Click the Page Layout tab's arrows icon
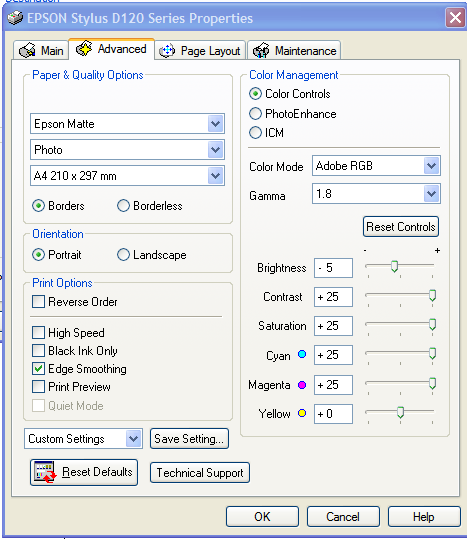 pyautogui.click(x=167, y=51)
